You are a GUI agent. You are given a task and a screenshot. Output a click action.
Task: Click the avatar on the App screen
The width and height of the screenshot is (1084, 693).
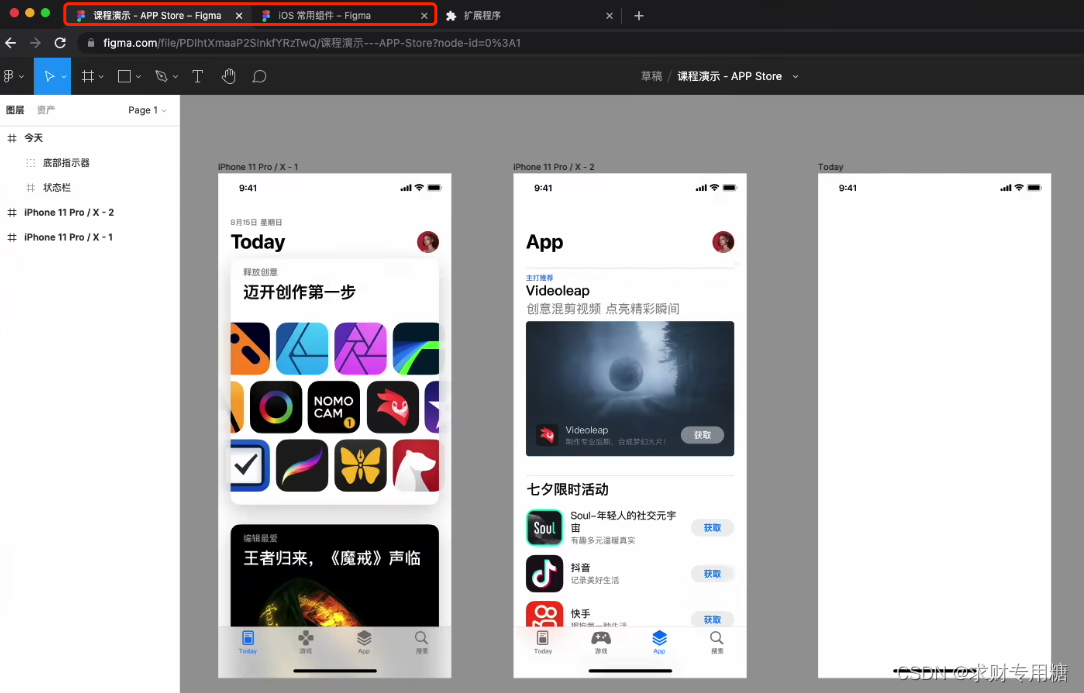coord(723,242)
